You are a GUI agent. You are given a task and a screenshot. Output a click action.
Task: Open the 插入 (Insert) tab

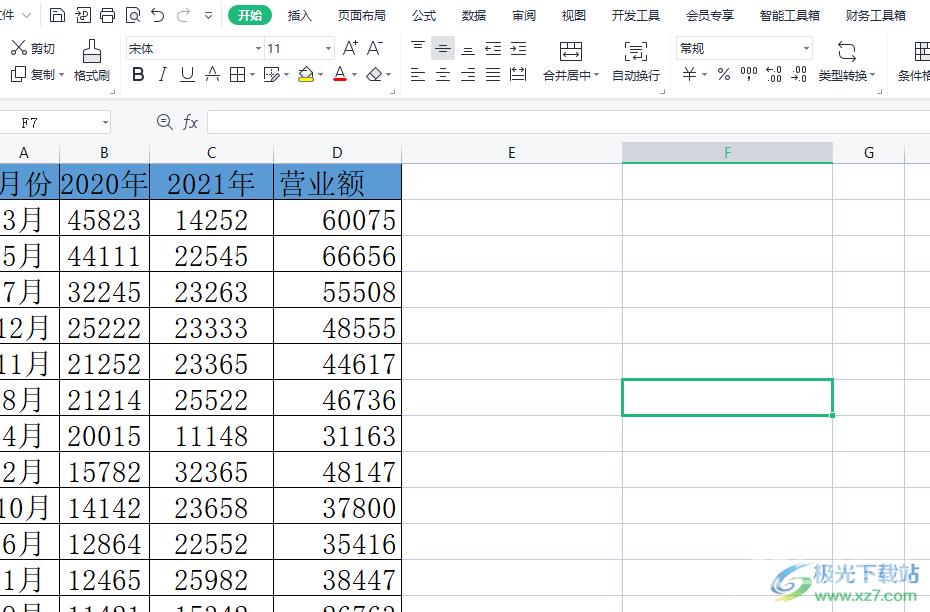pos(299,15)
